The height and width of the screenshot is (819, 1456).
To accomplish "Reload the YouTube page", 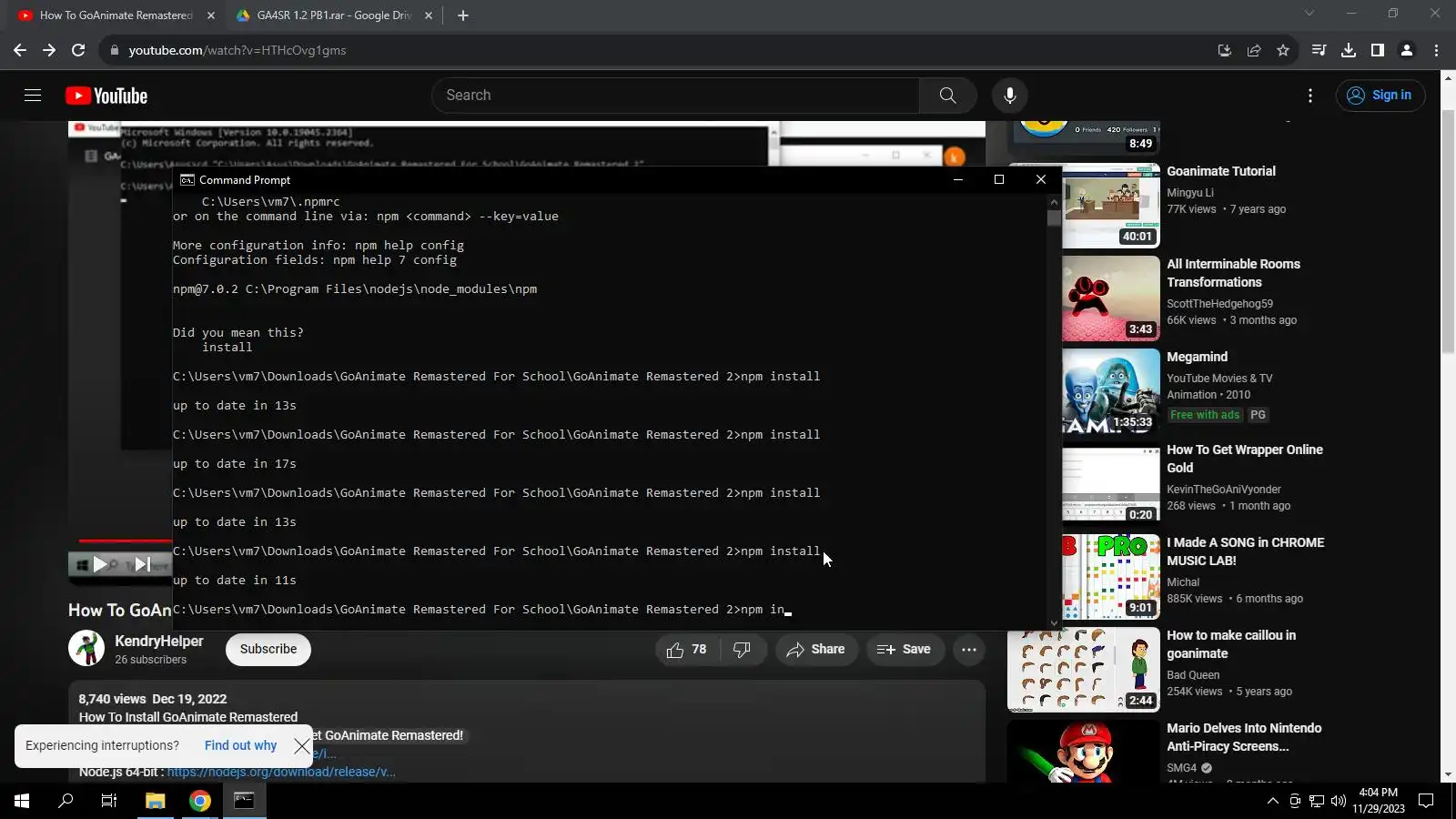I will [x=78, y=50].
